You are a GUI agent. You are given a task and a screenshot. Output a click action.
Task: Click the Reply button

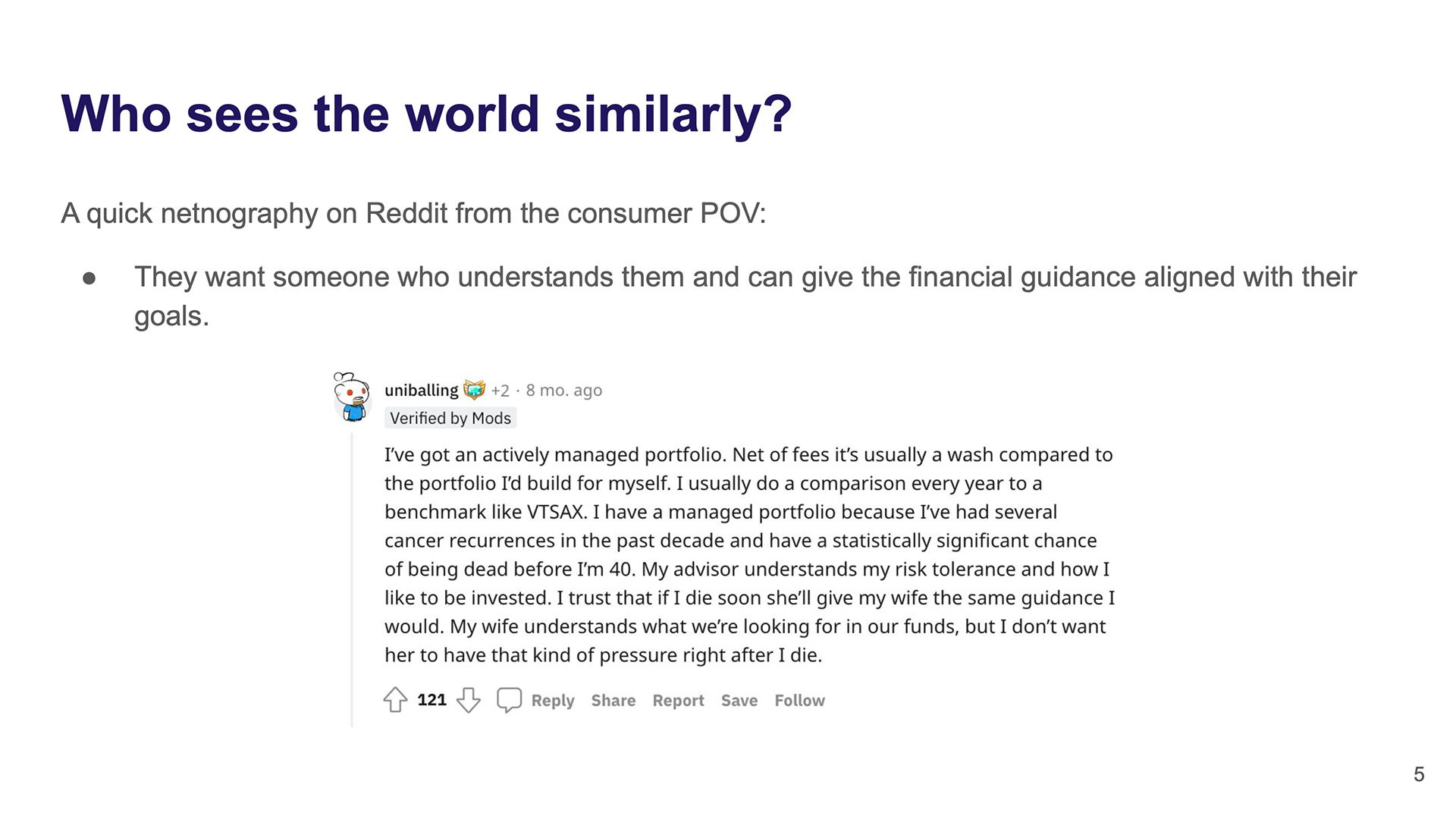tap(553, 700)
